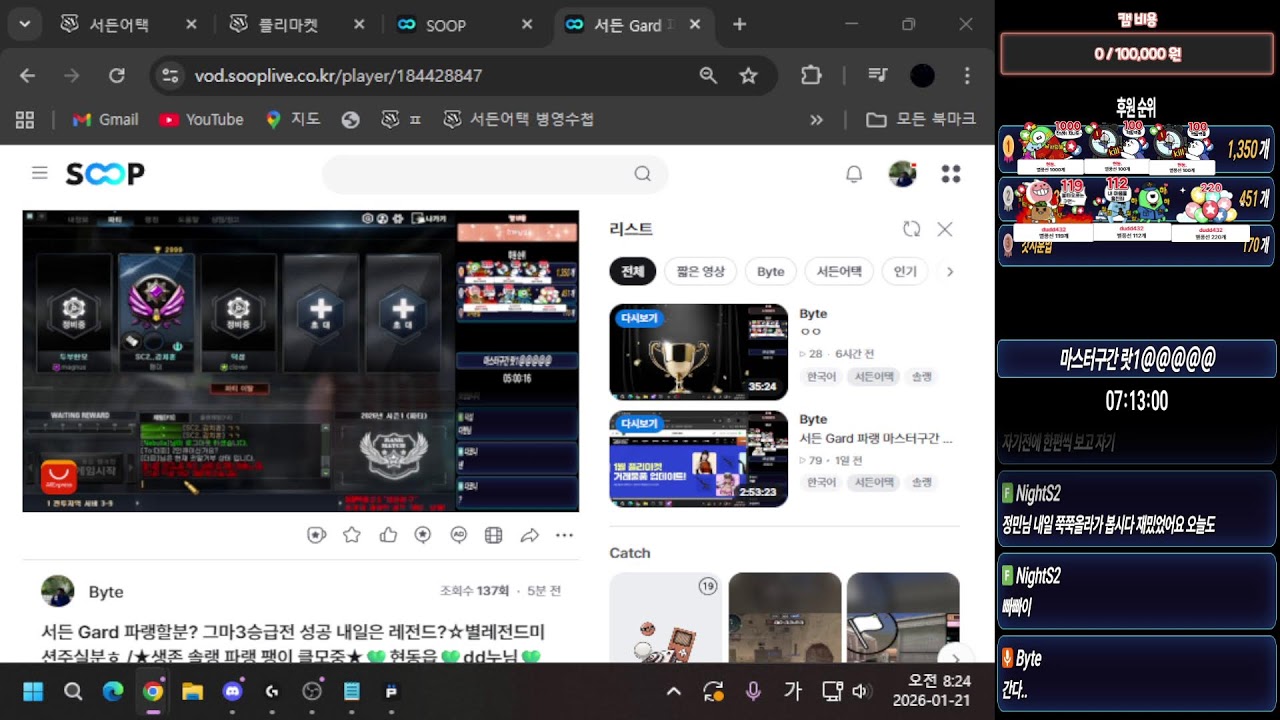
Task: Open Discord from the taskbar
Action: click(233, 691)
